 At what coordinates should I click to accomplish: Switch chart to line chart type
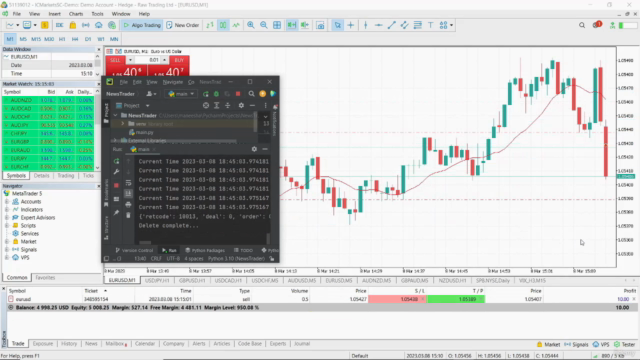click(236, 25)
